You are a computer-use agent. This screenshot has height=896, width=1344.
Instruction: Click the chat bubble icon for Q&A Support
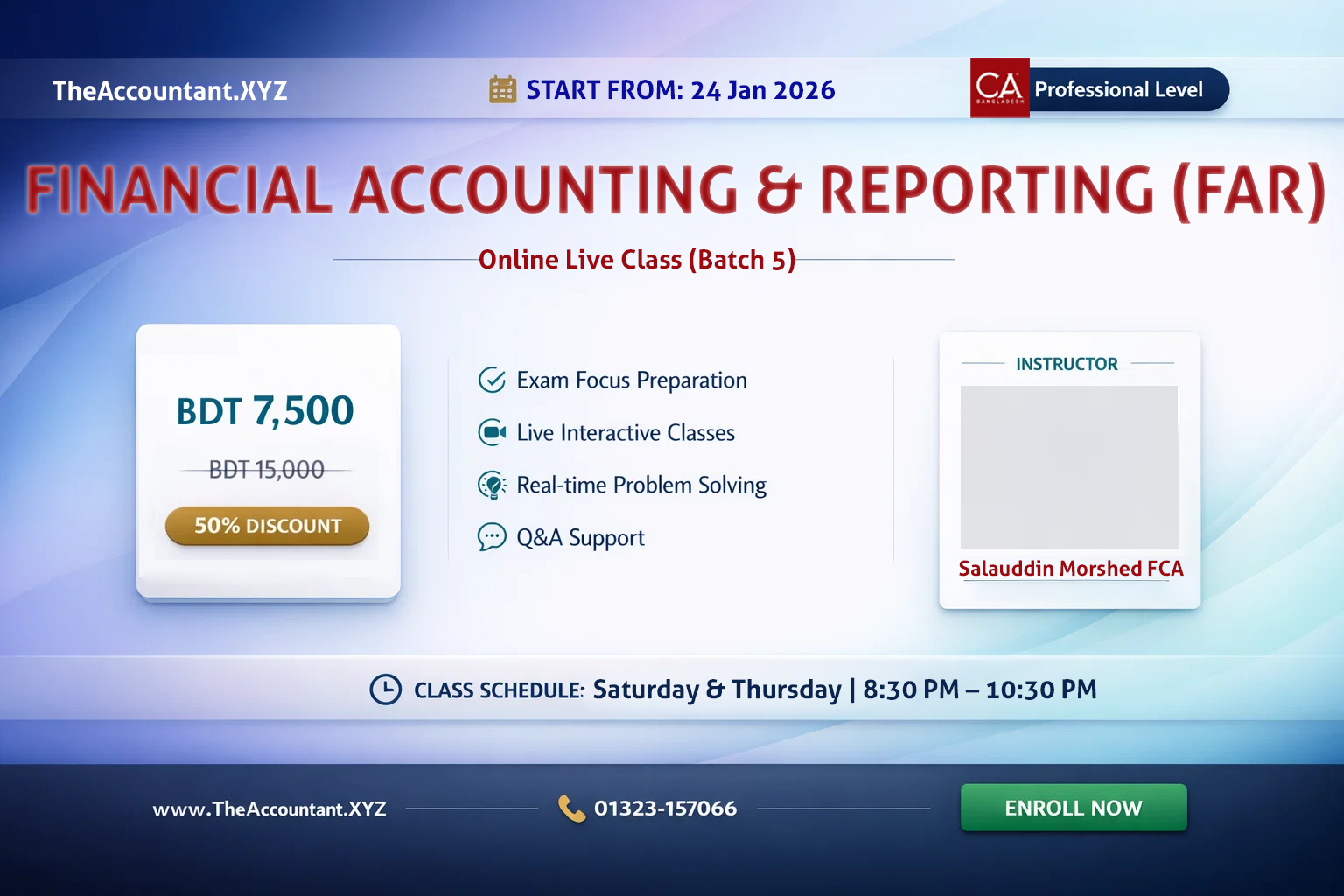[x=492, y=537]
